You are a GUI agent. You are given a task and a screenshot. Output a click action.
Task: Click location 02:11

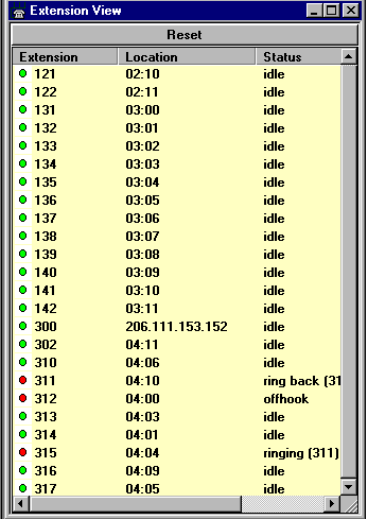click(x=142, y=92)
